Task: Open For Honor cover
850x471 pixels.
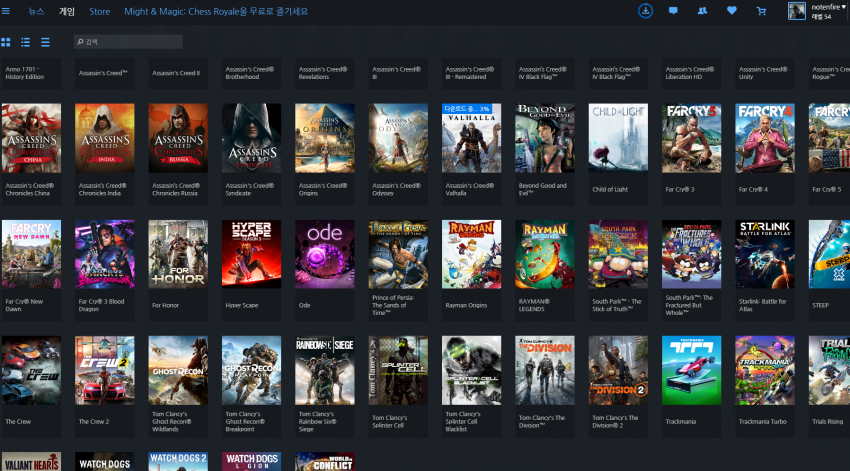Action: (x=178, y=254)
